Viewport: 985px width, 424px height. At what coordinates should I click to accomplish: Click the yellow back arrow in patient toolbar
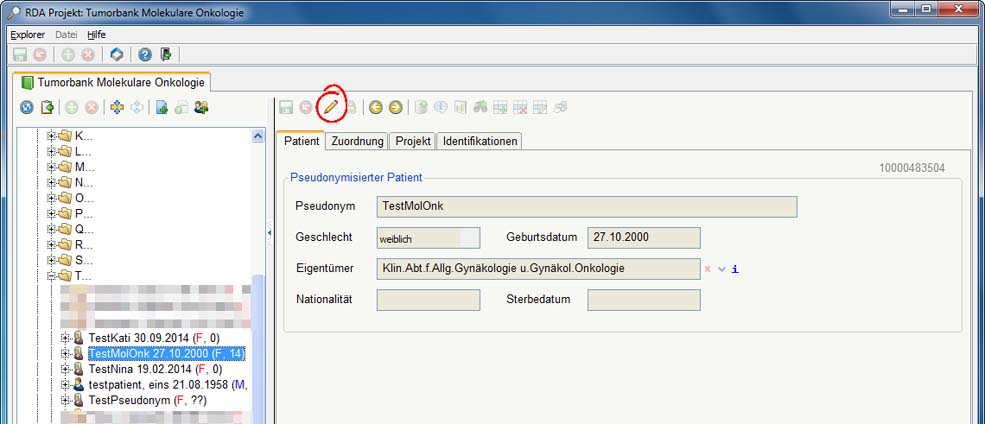pyautogui.click(x=376, y=107)
